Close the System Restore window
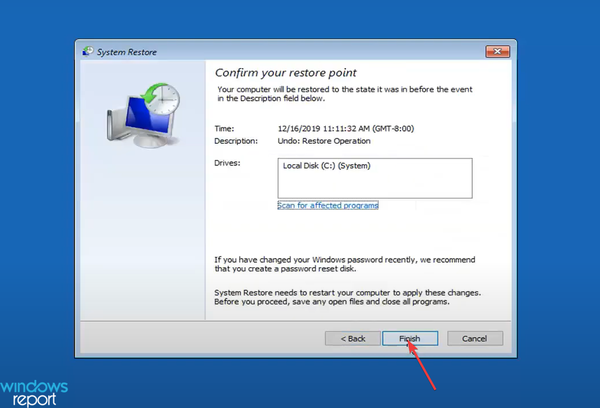The height and width of the screenshot is (408, 600). [x=499, y=50]
